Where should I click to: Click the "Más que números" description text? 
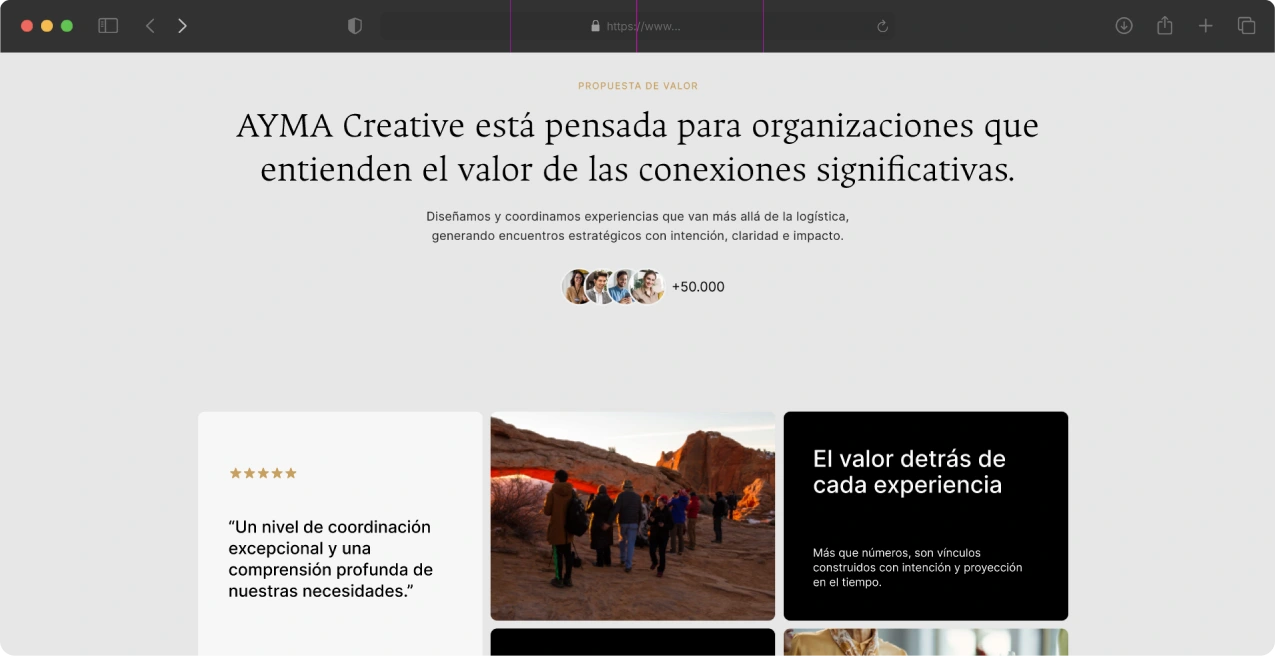tap(917, 567)
